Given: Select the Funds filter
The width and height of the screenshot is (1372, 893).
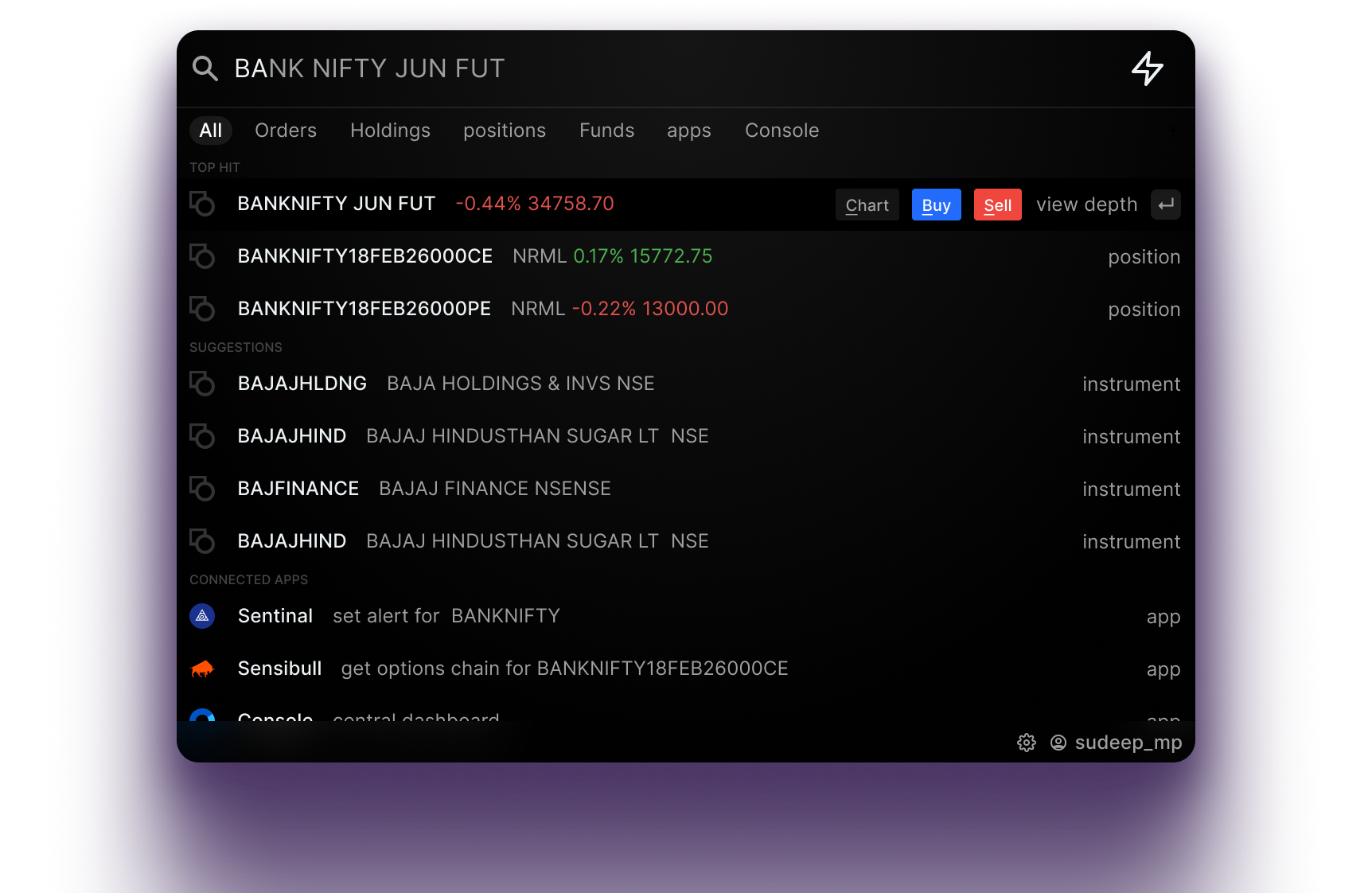Looking at the screenshot, I should pos(606,131).
